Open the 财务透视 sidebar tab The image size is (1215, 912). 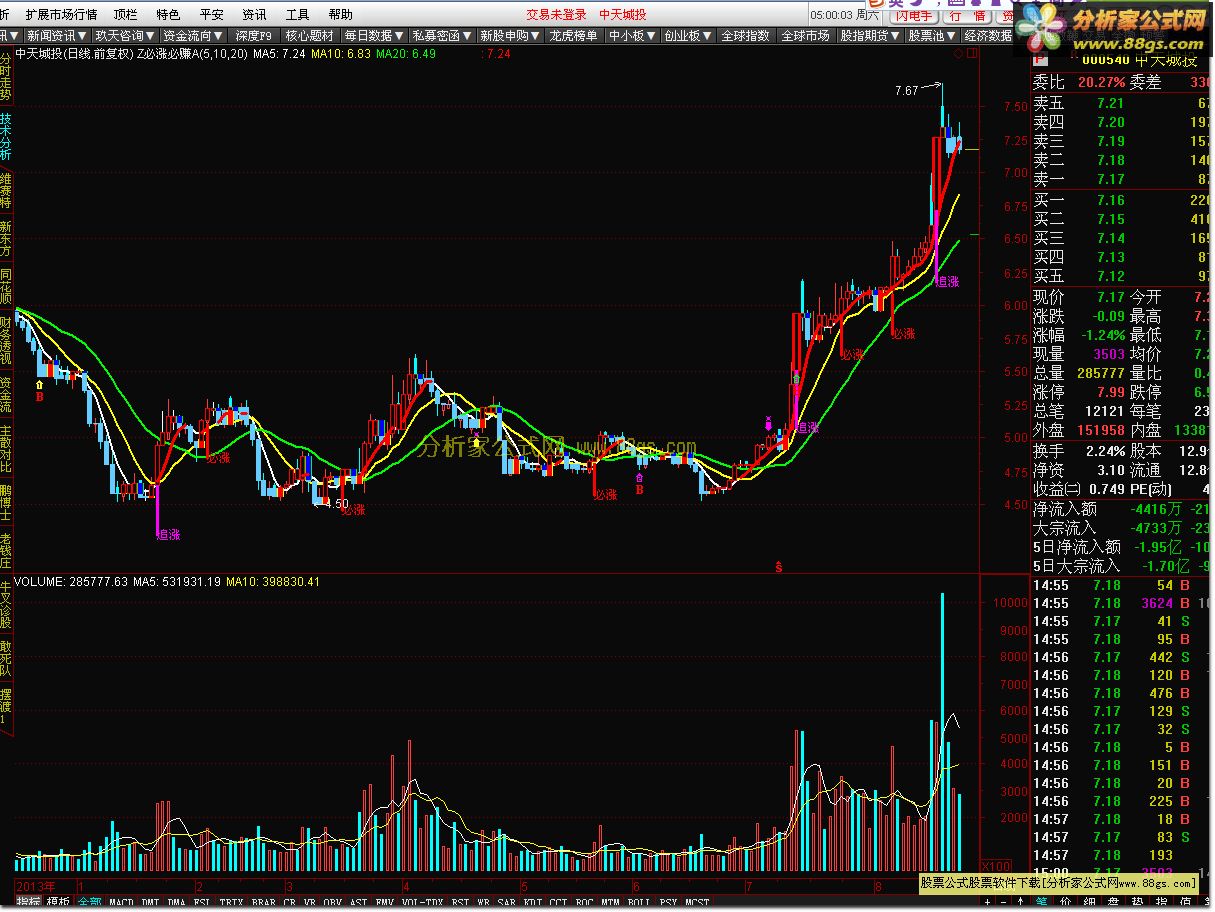6,341
